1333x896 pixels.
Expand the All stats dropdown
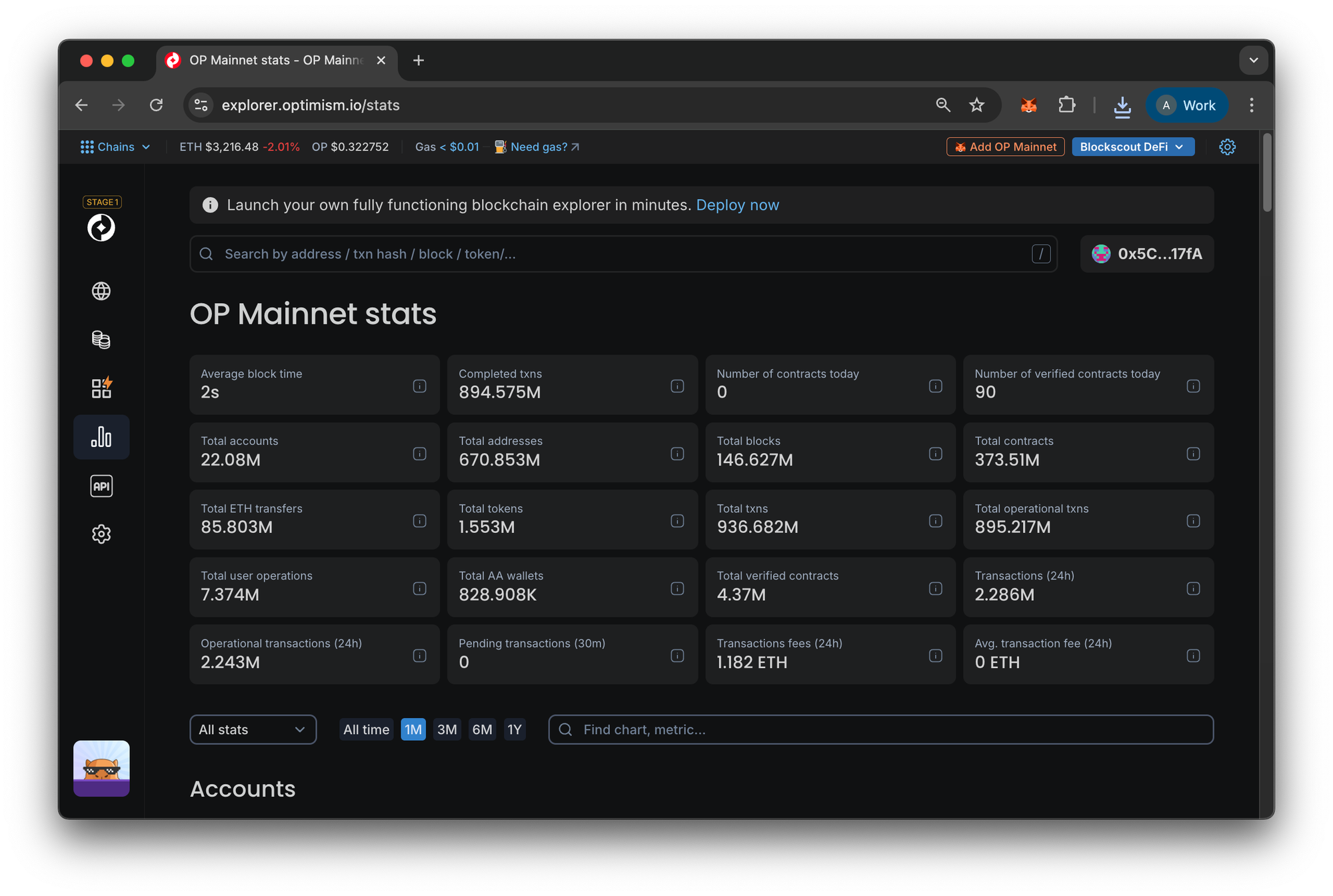253,729
